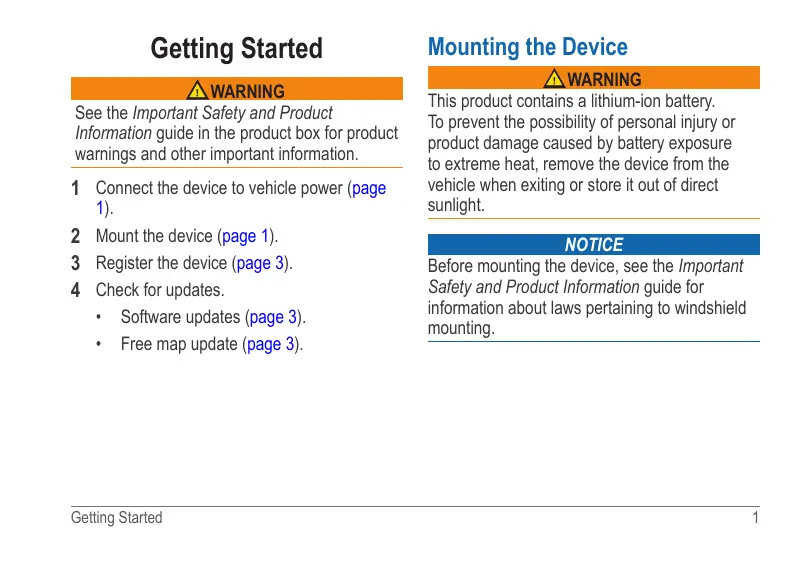Click the windshield mounting notice text
798x562 pixels.
(586, 297)
